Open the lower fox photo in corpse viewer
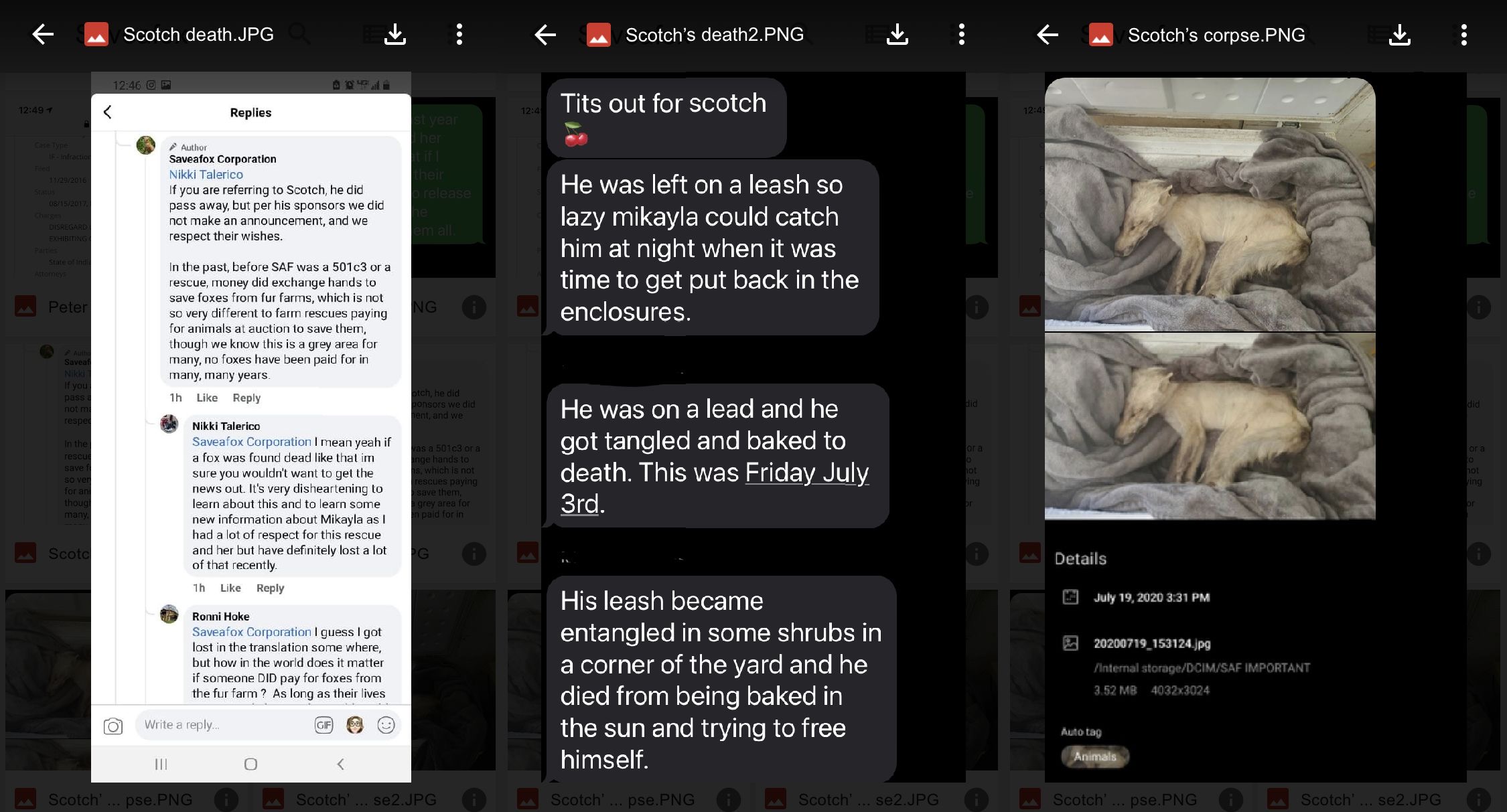 pos(1210,426)
